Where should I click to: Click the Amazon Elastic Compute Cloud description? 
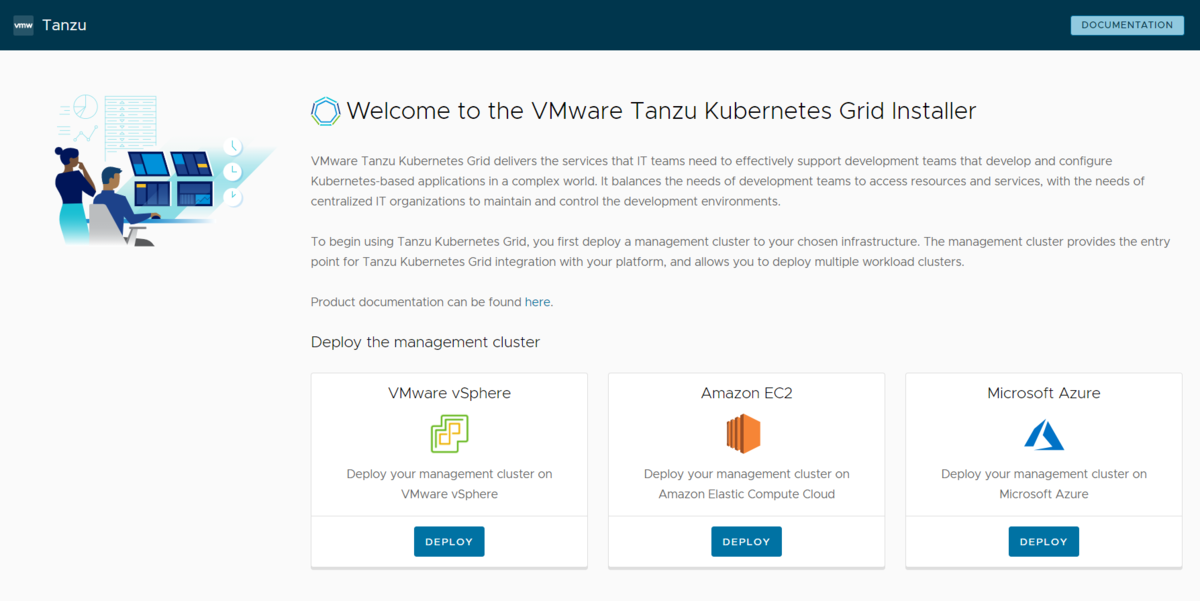click(x=746, y=484)
